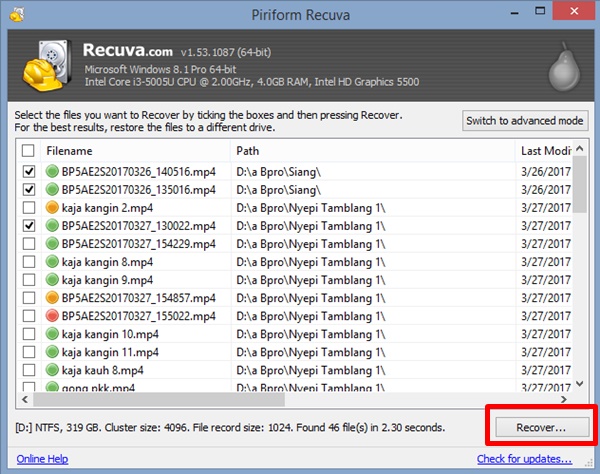Open the Check for updates link

pyautogui.click(x=524, y=459)
